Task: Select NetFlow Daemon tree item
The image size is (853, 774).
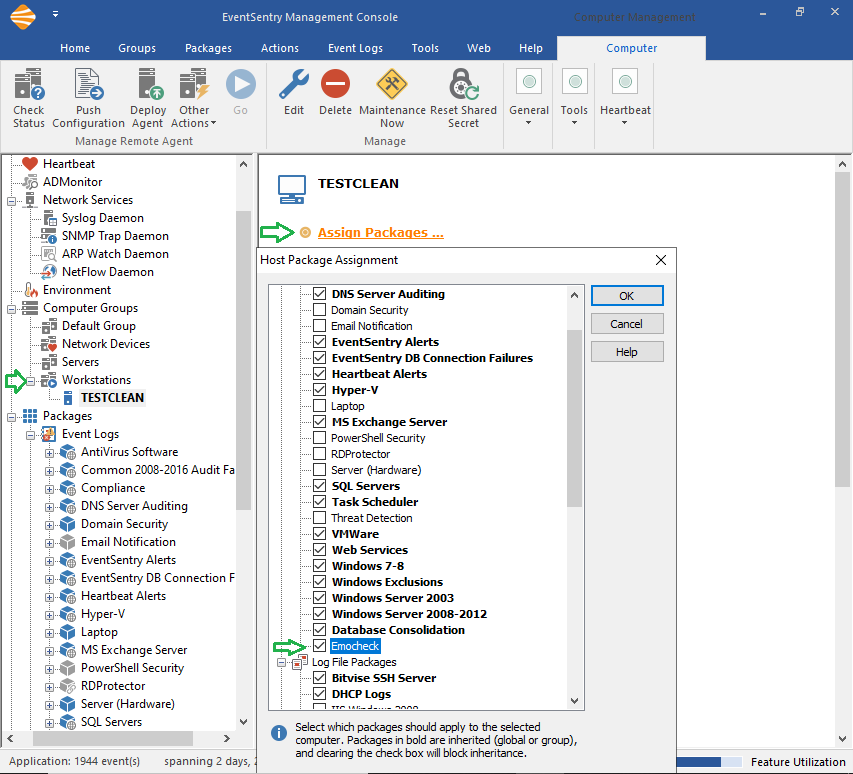Action: click(x=107, y=271)
